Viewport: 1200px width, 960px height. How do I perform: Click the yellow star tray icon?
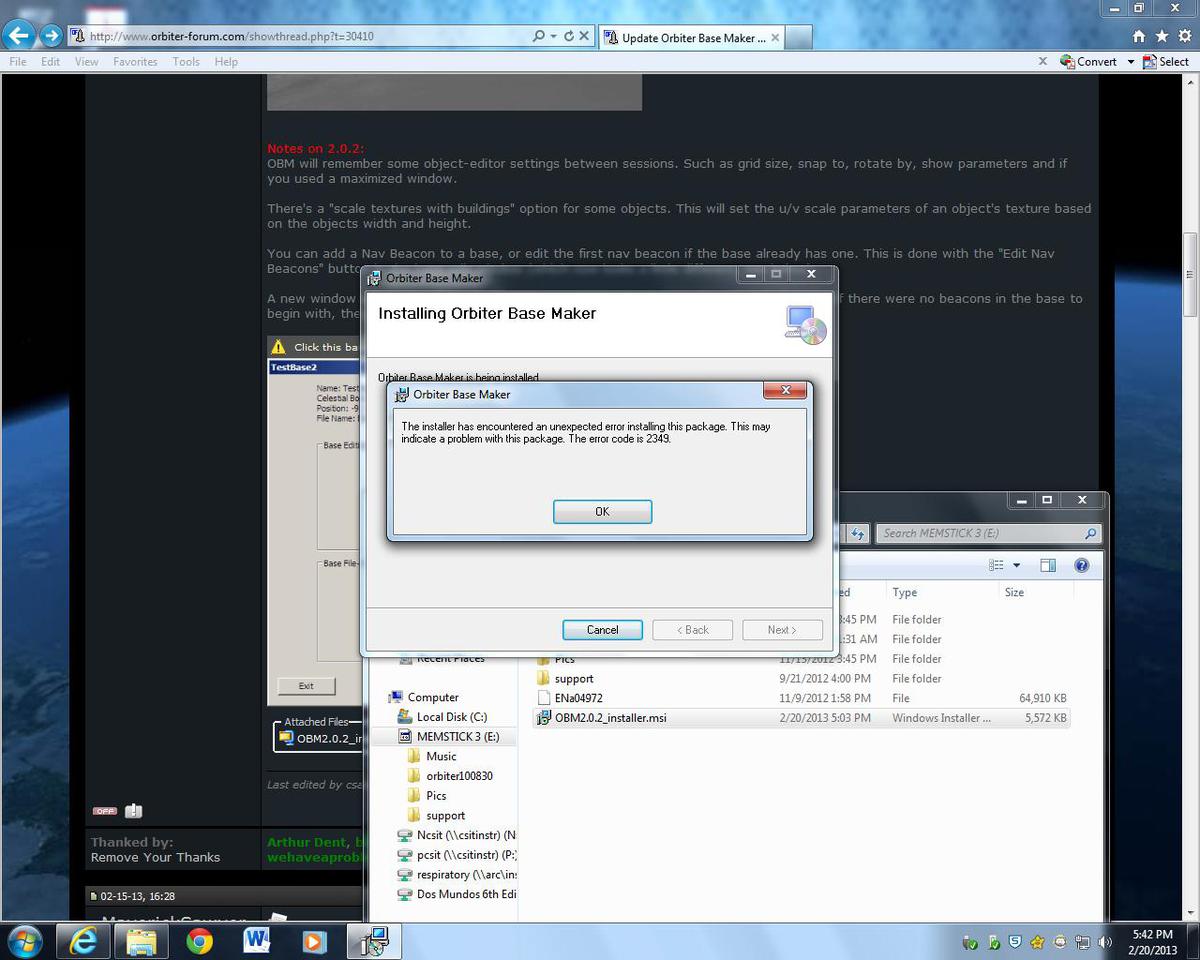(x=1038, y=942)
